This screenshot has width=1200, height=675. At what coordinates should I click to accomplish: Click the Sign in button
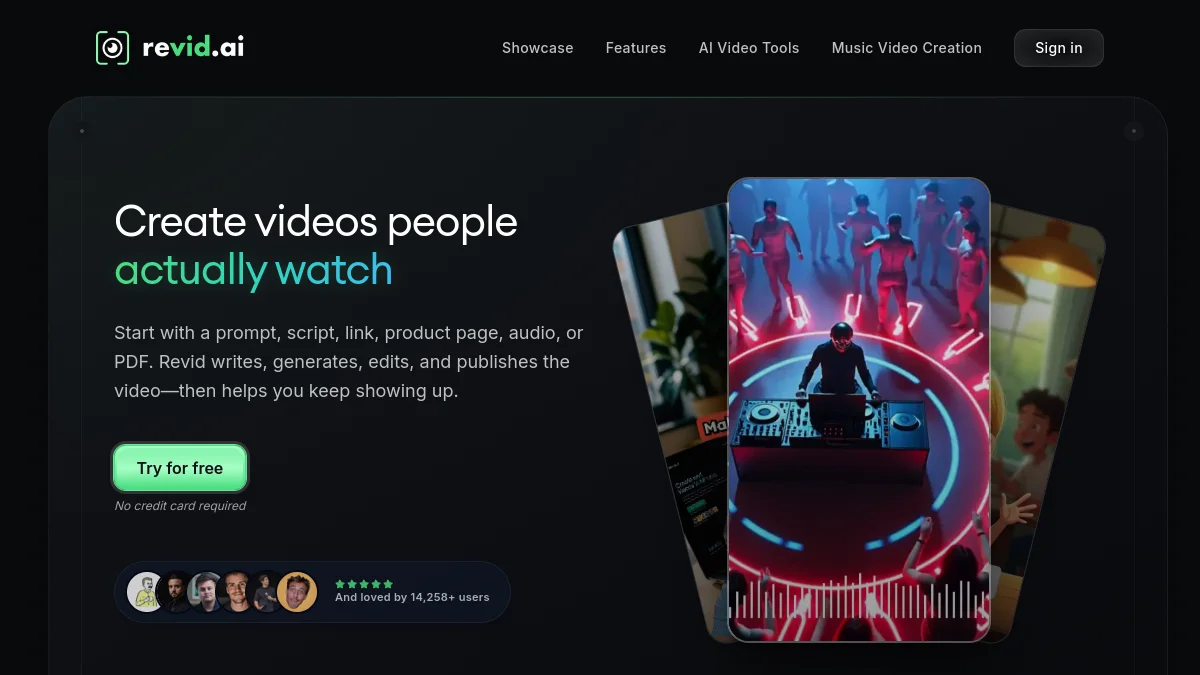[x=1058, y=48]
